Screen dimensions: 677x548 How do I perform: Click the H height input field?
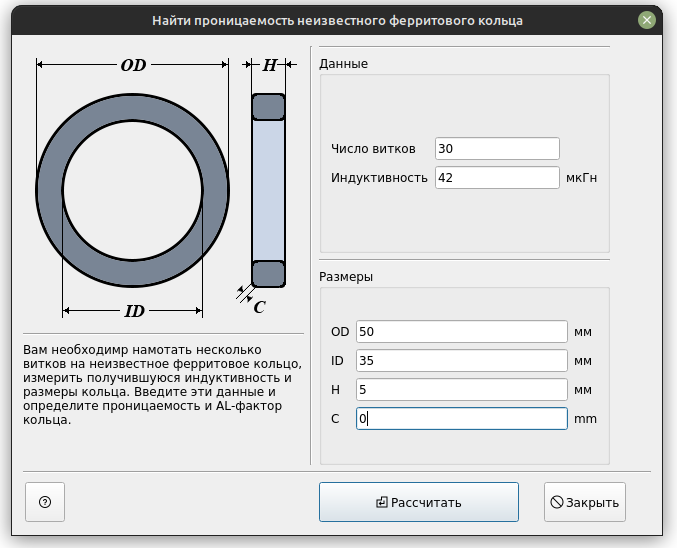pos(462,390)
